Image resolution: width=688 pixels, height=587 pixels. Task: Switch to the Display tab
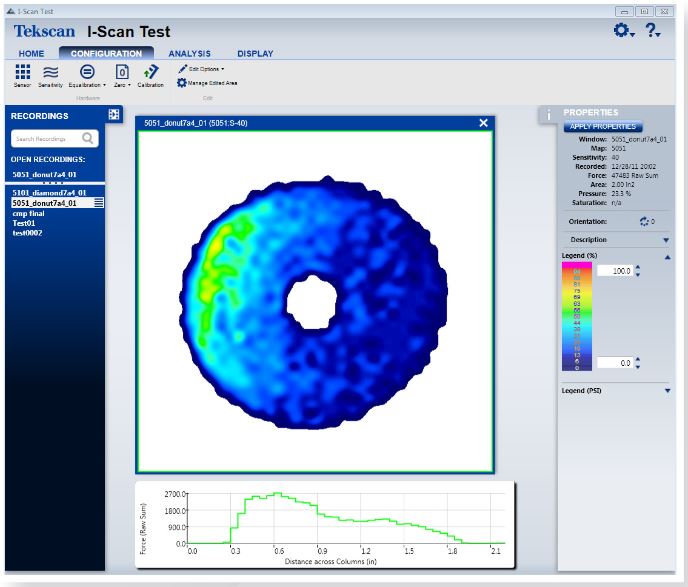pyautogui.click(x=255, y=53)
